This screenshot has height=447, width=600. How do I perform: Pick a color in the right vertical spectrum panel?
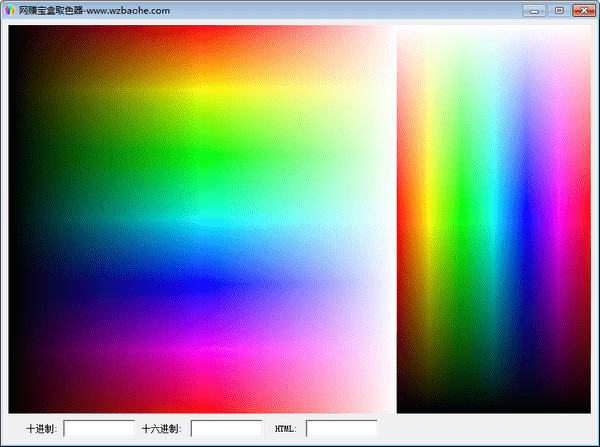tap(494, 219)
